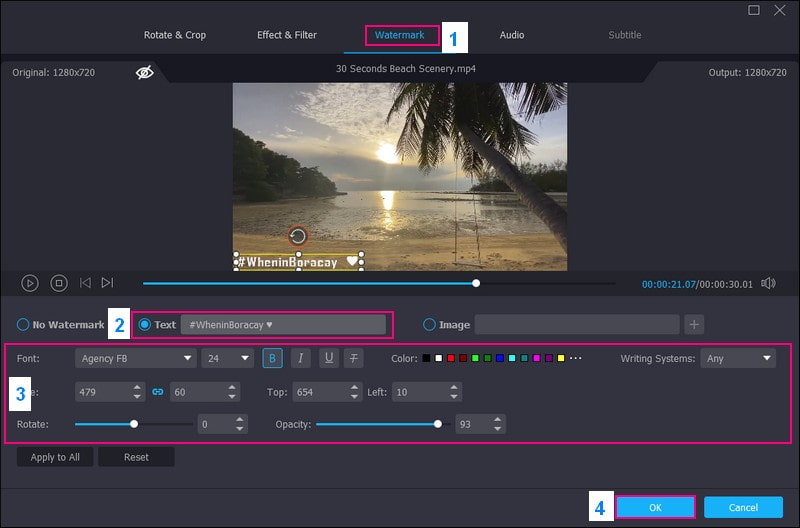The width and height of the screenshot is (800, 528).
Task: Choose the Image watermark option
Action: tap(430, 324)
